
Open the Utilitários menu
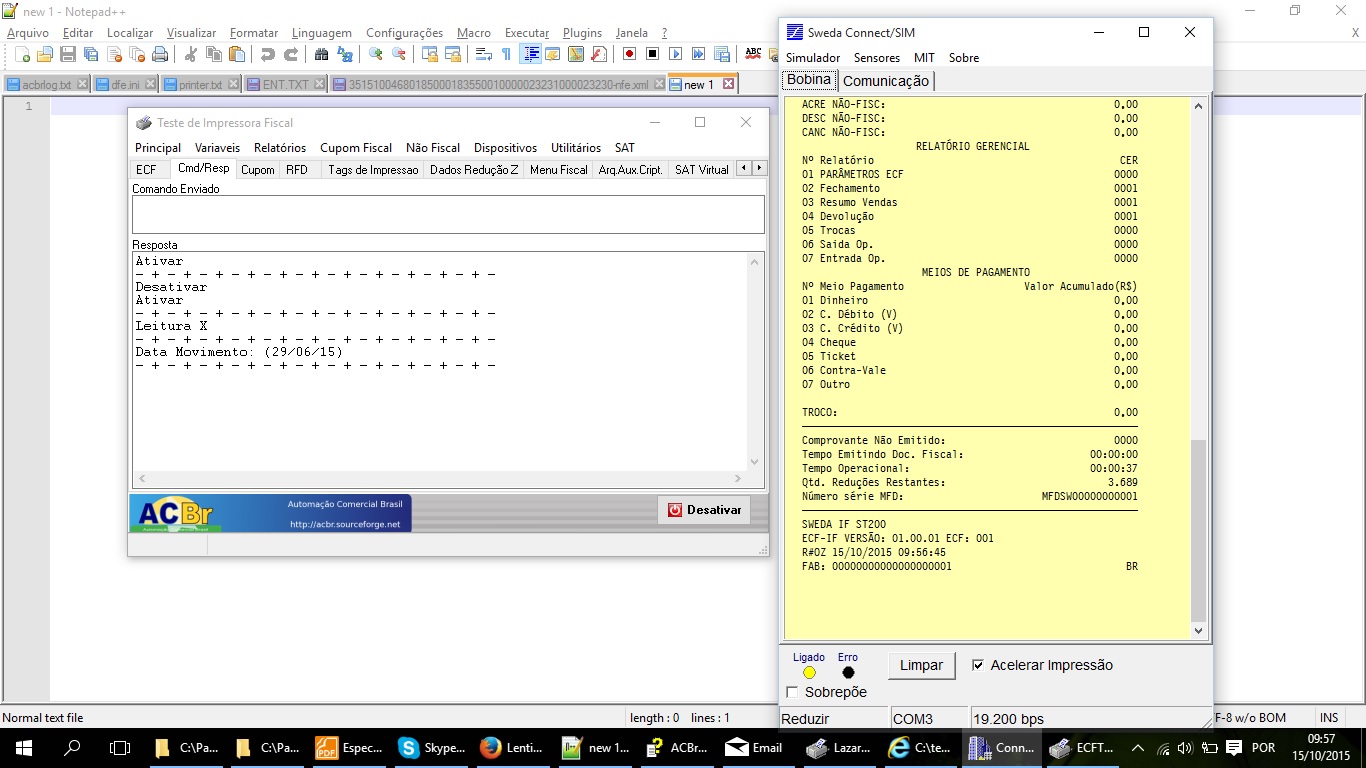[x=576, y=148]
